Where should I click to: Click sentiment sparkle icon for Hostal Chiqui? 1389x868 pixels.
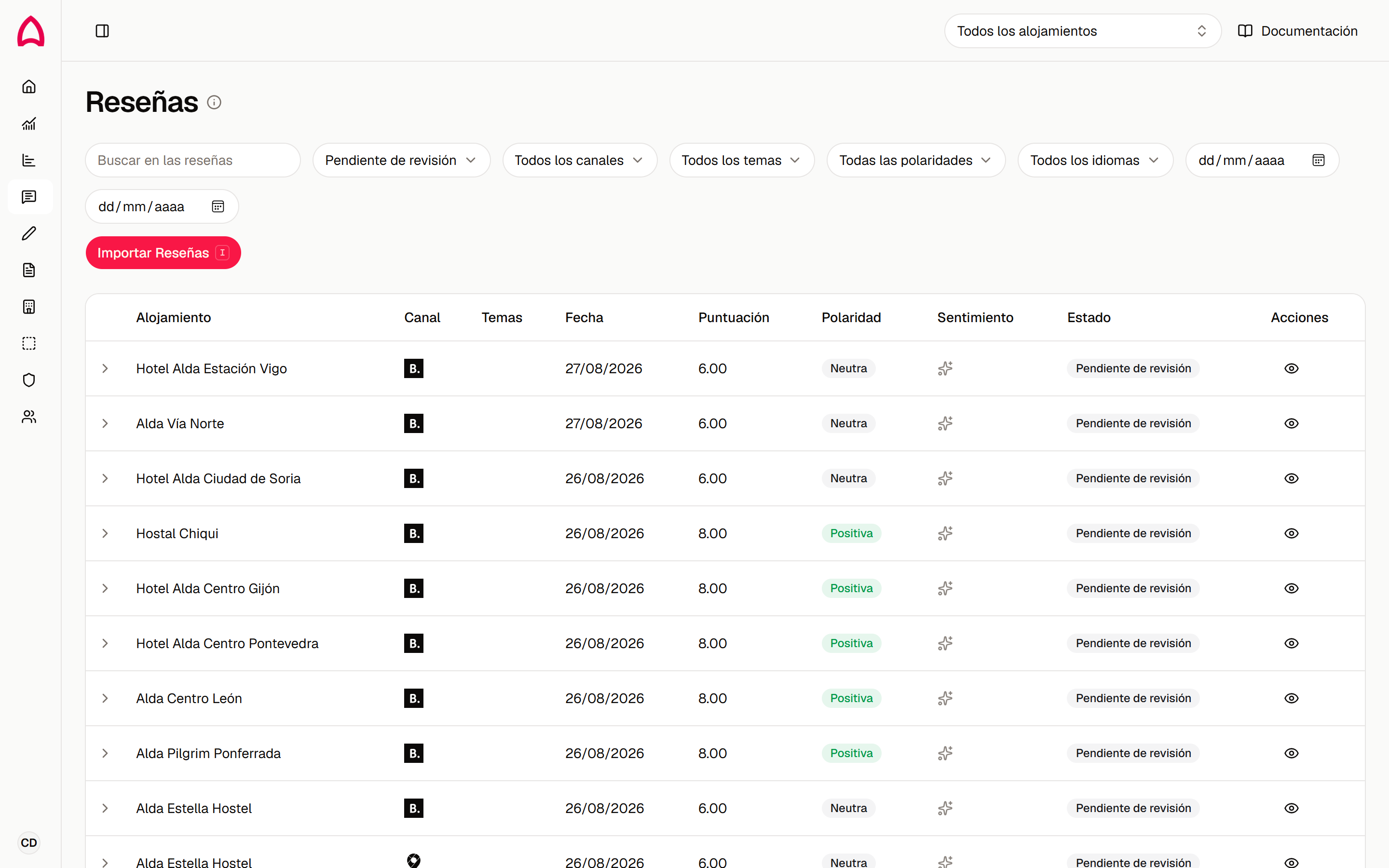coord(945,533)
